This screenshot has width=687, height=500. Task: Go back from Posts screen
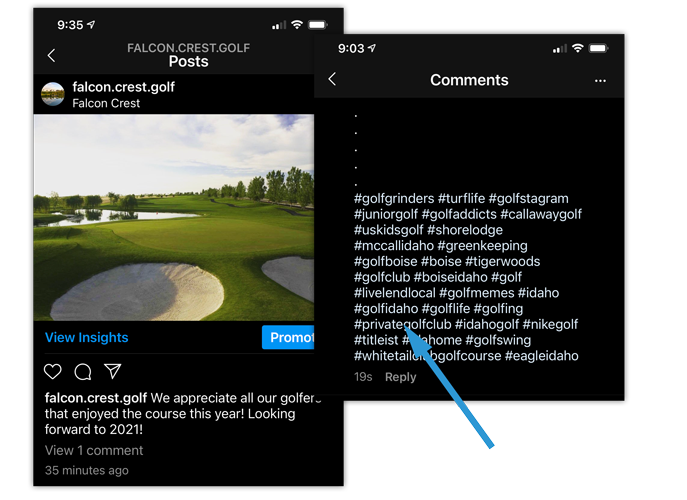(51, 55)
